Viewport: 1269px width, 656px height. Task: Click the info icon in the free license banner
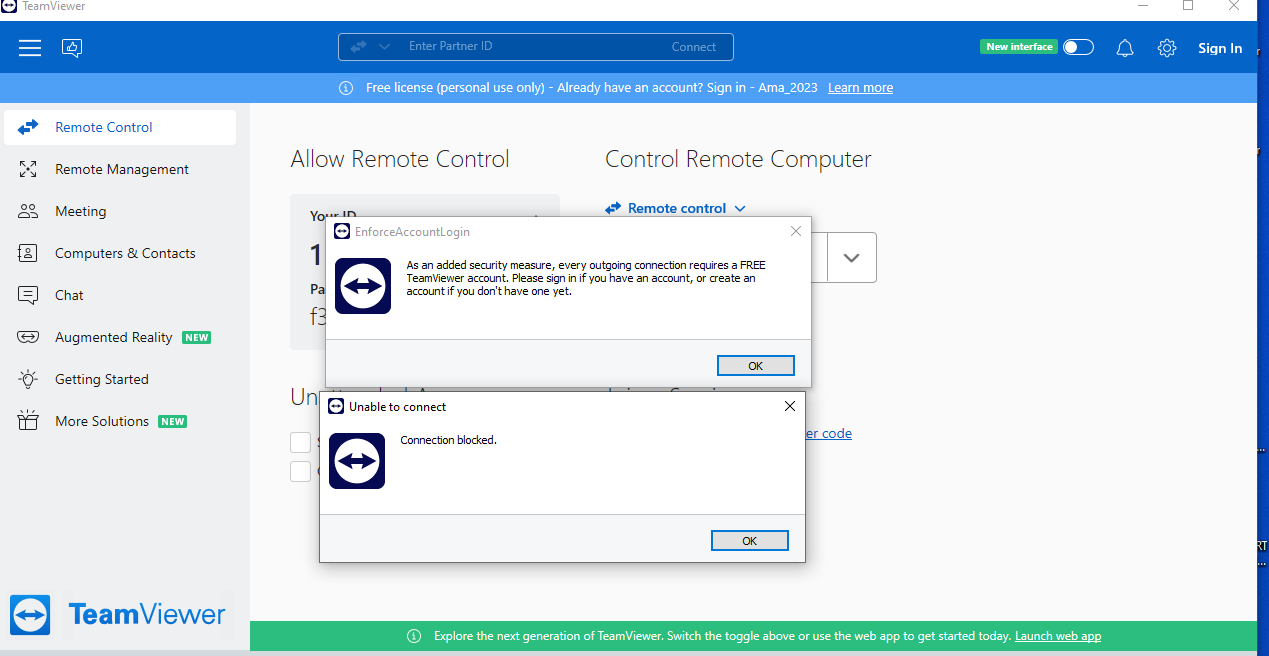point(346,88)
